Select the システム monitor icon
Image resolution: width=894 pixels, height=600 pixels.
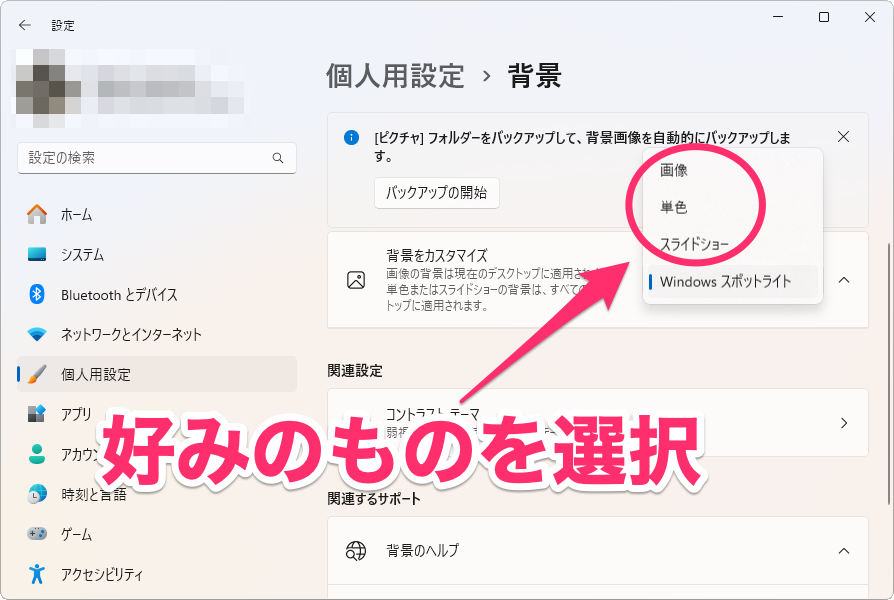click(37, 254)
